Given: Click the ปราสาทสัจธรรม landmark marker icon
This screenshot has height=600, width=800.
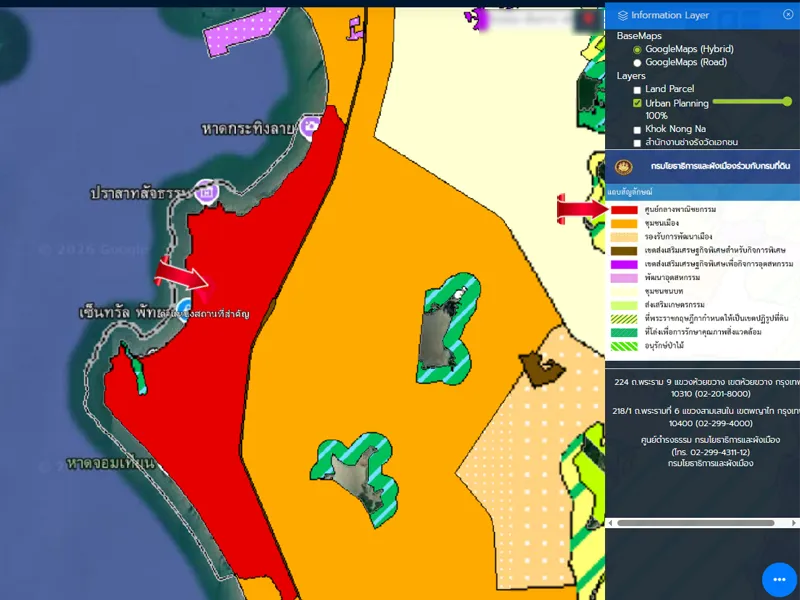Looking at the screenshot, I should pyautogui.click(x=205, y=190).
